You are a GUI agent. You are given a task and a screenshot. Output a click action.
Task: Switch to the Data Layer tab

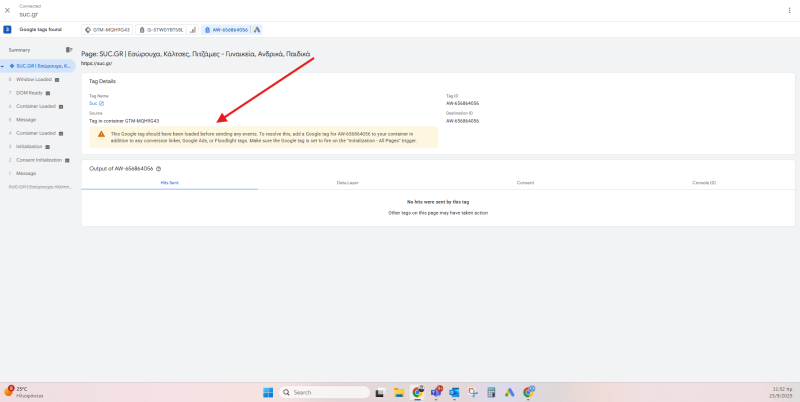point(347,183)
